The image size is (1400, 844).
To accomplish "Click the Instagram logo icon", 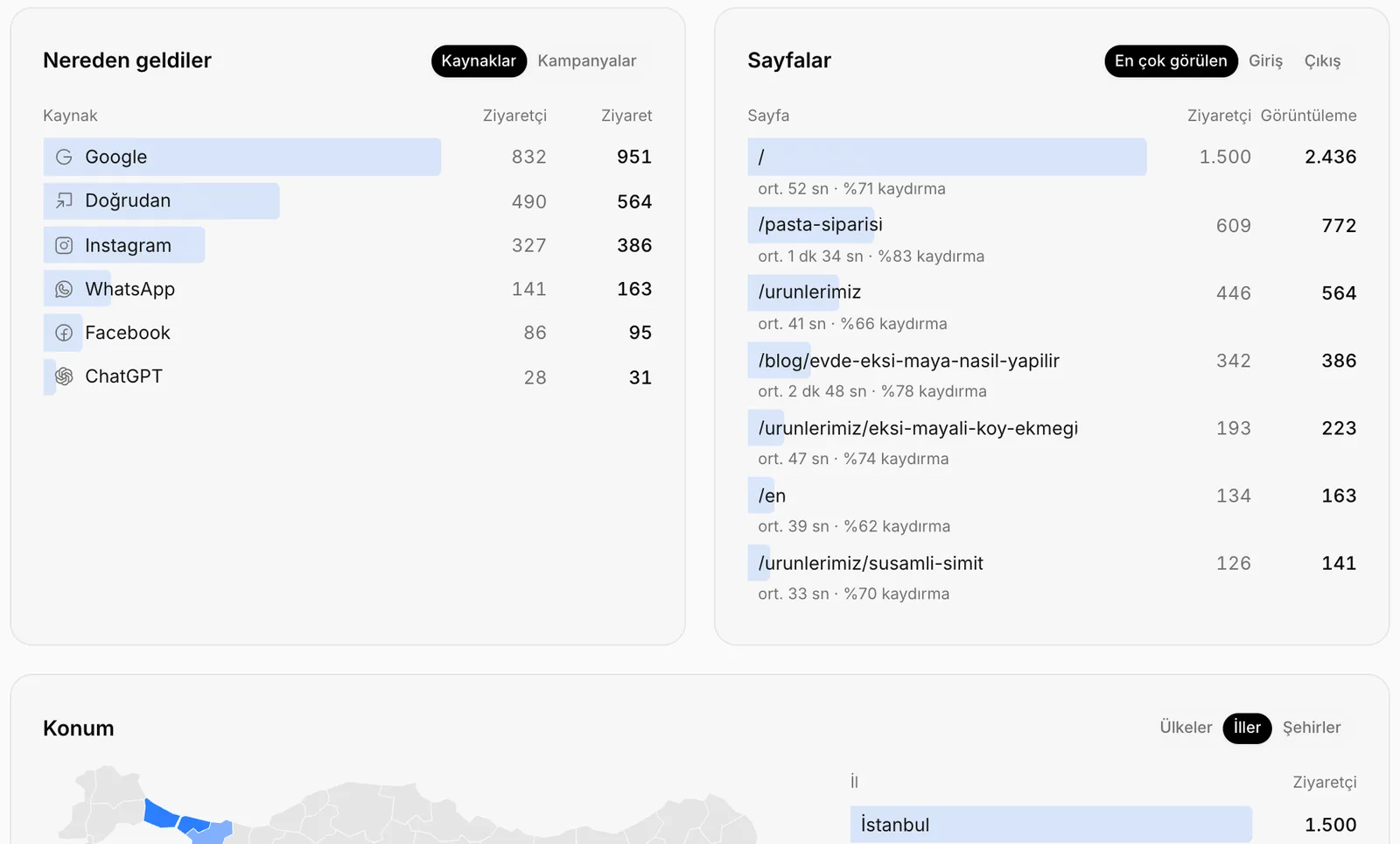I will coord(64,245).
